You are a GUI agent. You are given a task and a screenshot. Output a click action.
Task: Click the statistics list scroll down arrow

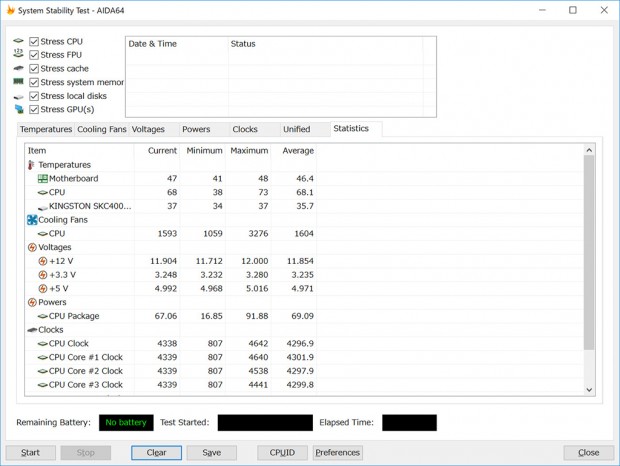pos(589,390)
